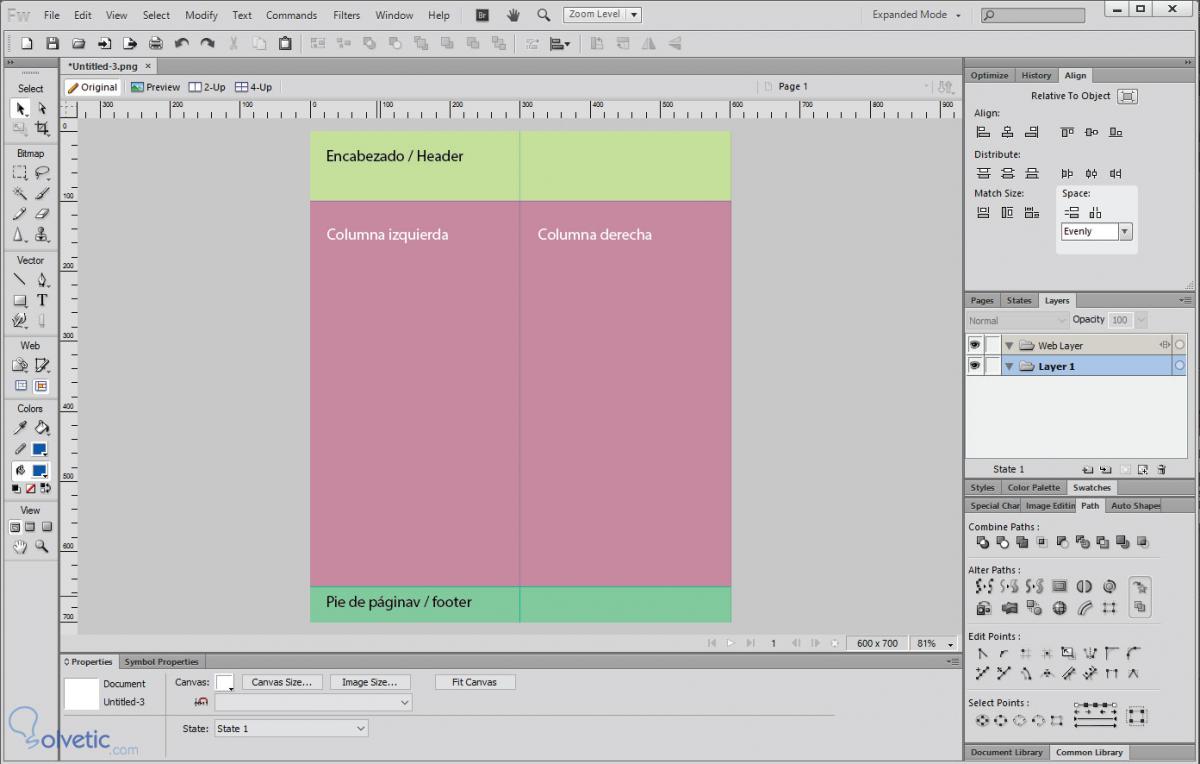Screen dimensions: 1200x764
Task: Select the Pen tool
Action: pos(42,280)
